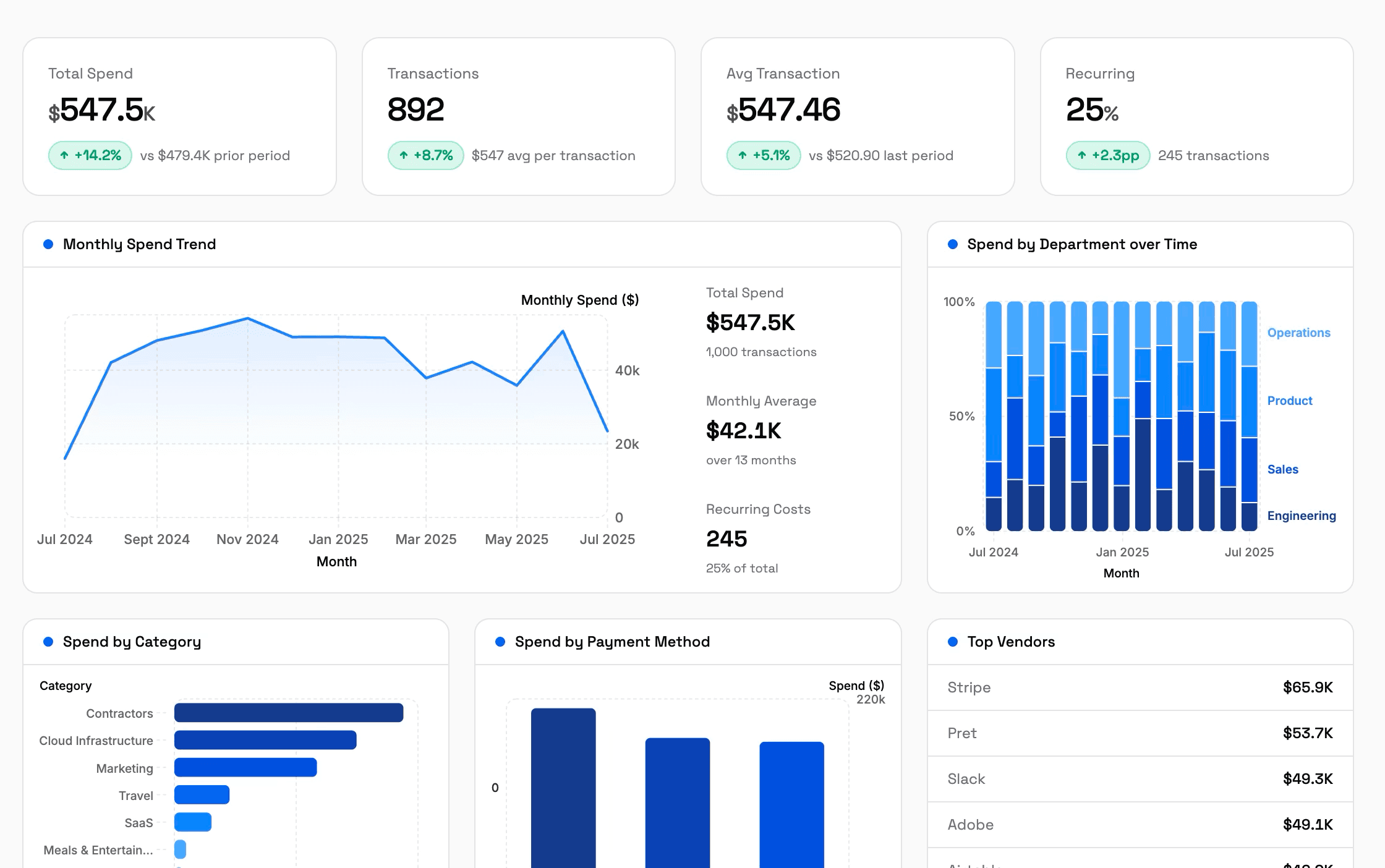Click the Jul 2025 stacked department bar
Screen dimensions: 1385x868
(1250, 416)
